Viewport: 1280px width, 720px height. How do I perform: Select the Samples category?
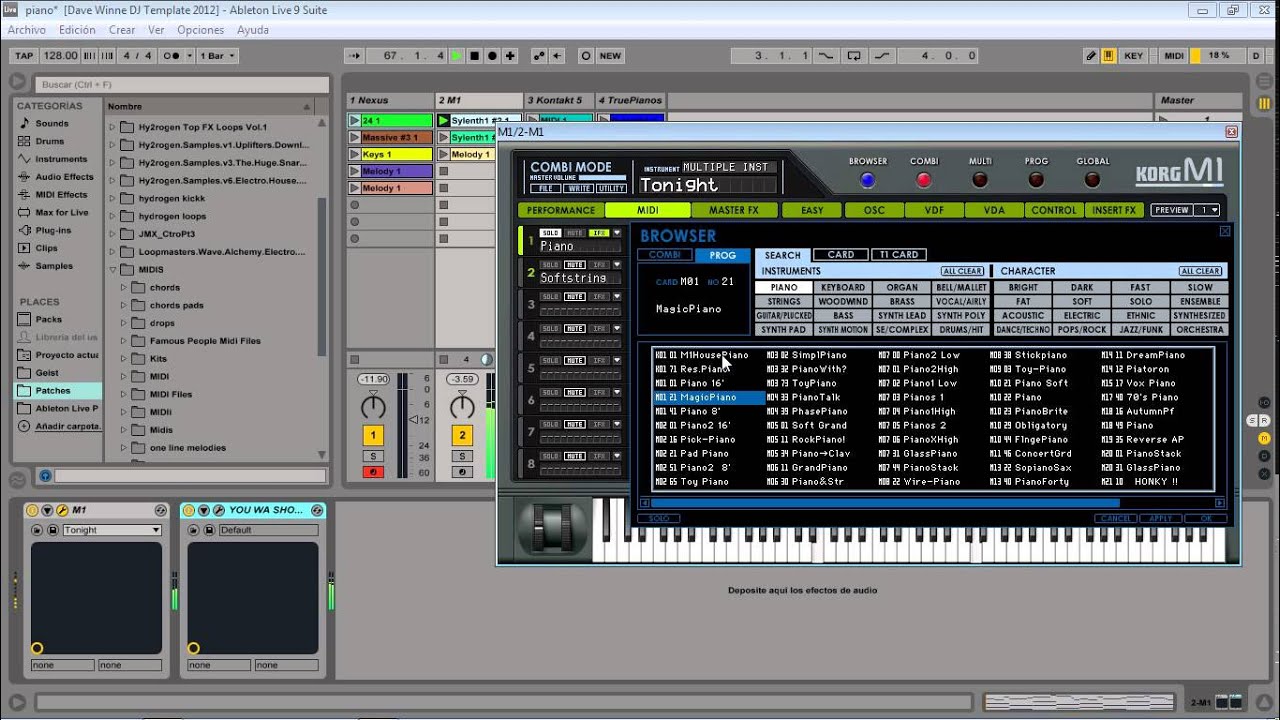tap(54, 266)
